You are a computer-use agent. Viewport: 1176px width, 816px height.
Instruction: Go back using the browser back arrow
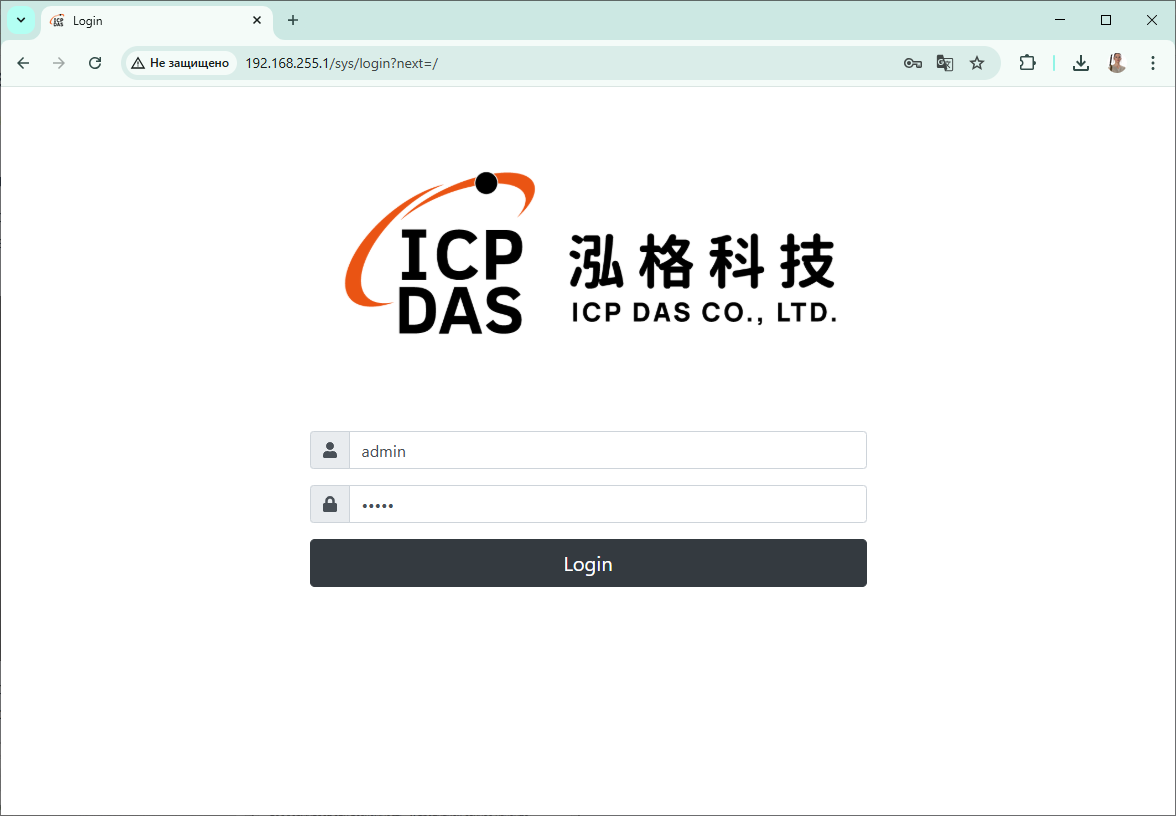pyautogui.click(x=23, y=63)
